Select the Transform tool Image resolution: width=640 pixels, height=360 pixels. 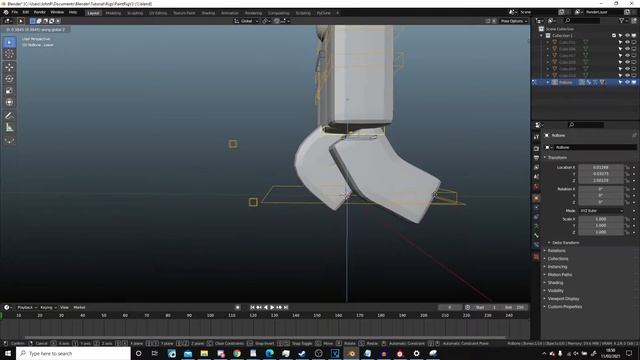9,102
